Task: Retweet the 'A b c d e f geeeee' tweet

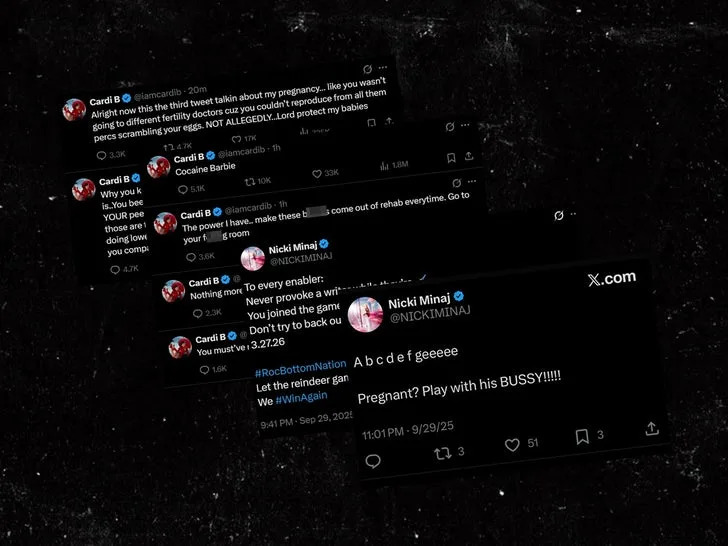Action: coord(442,453)
